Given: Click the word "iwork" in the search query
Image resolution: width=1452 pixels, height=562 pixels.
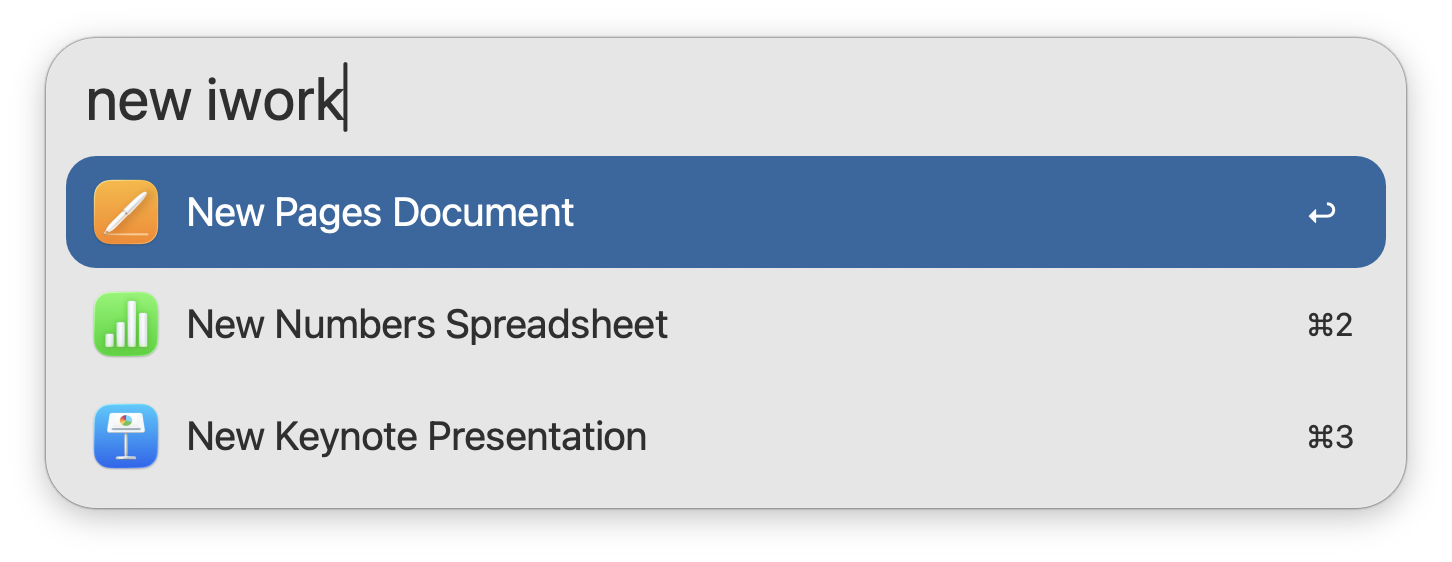Looking at the screenshot, I should pyautogui.click(x=274, y=100).
